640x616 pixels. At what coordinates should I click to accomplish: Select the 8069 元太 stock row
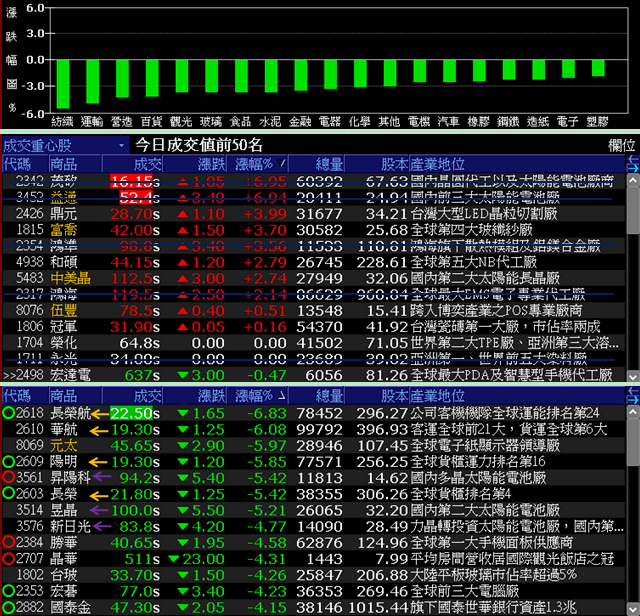point(313,445)
